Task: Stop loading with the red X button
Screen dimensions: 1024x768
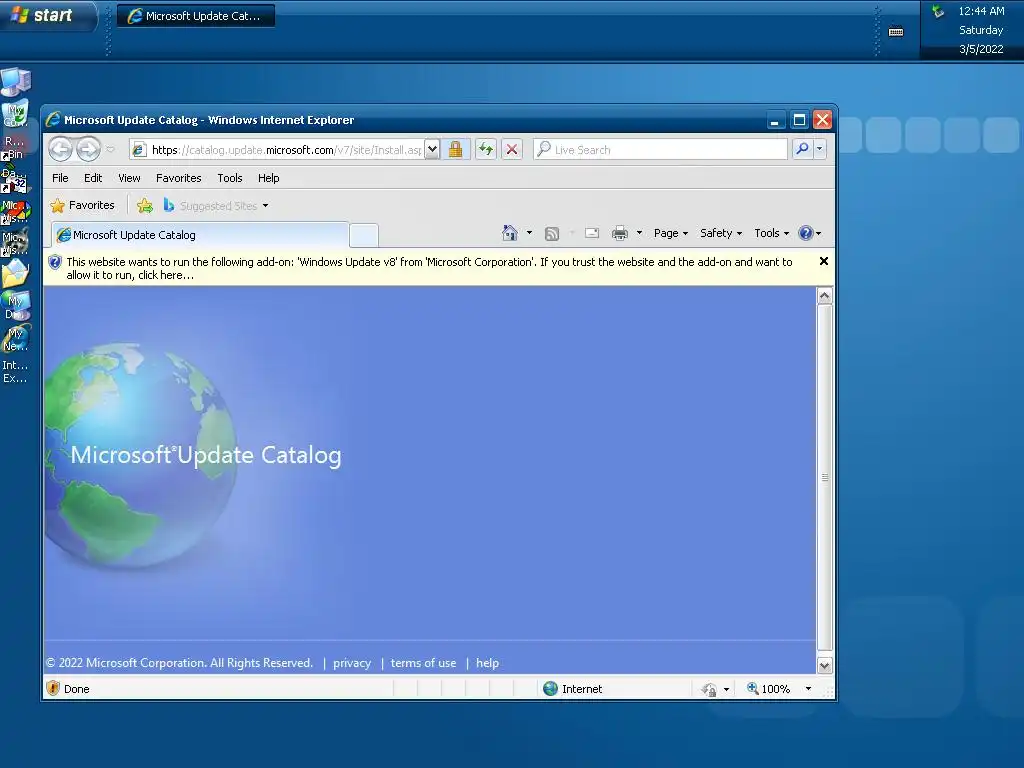Action: (x=512, y=150)
